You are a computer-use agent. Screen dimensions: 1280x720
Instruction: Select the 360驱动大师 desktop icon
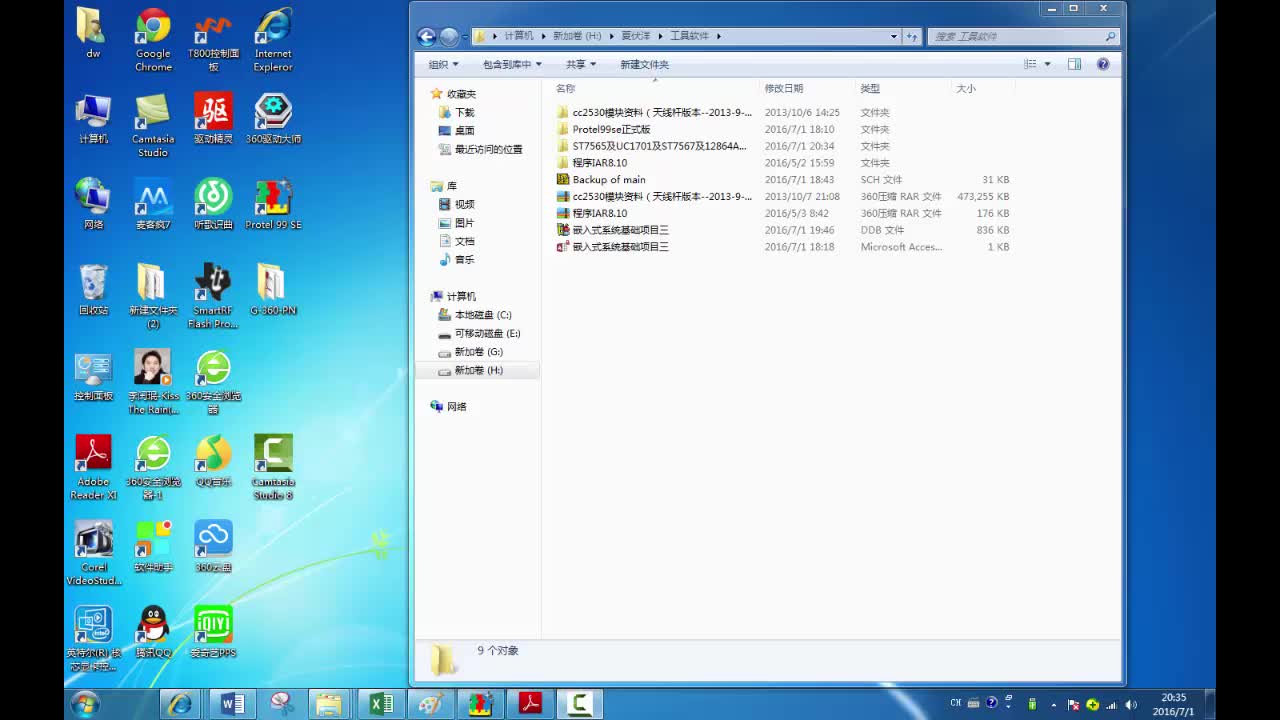pos(273,119)
